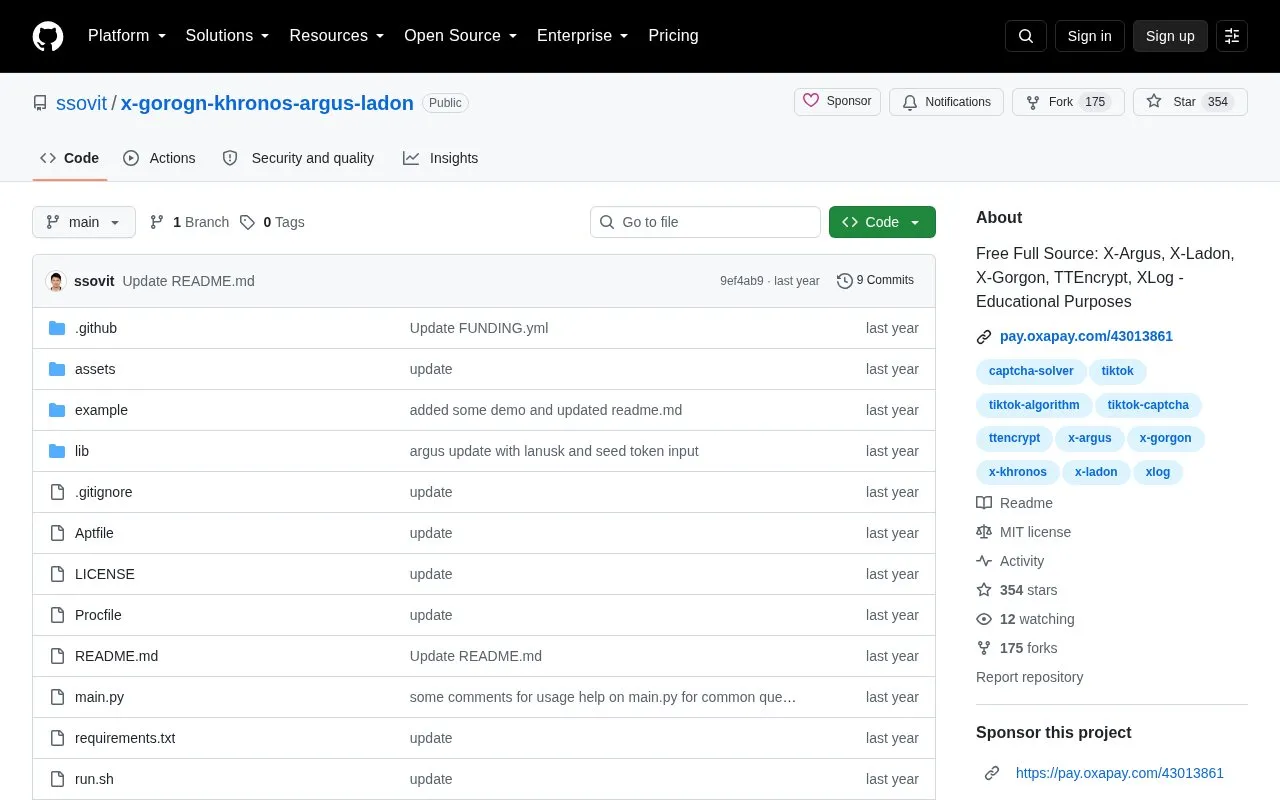
Task: Open ssovit's avatar in the commit bar
Action: pos(56,281)
